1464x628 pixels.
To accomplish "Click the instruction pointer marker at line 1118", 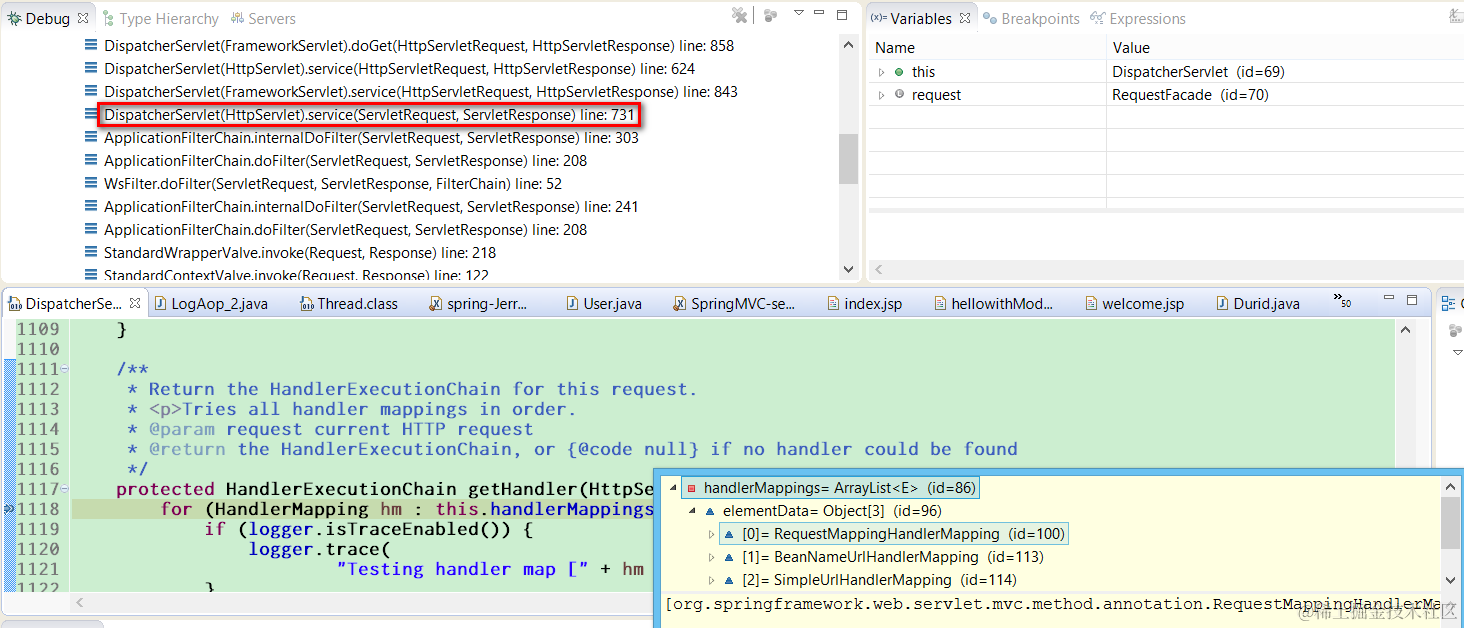I will 8,509.
